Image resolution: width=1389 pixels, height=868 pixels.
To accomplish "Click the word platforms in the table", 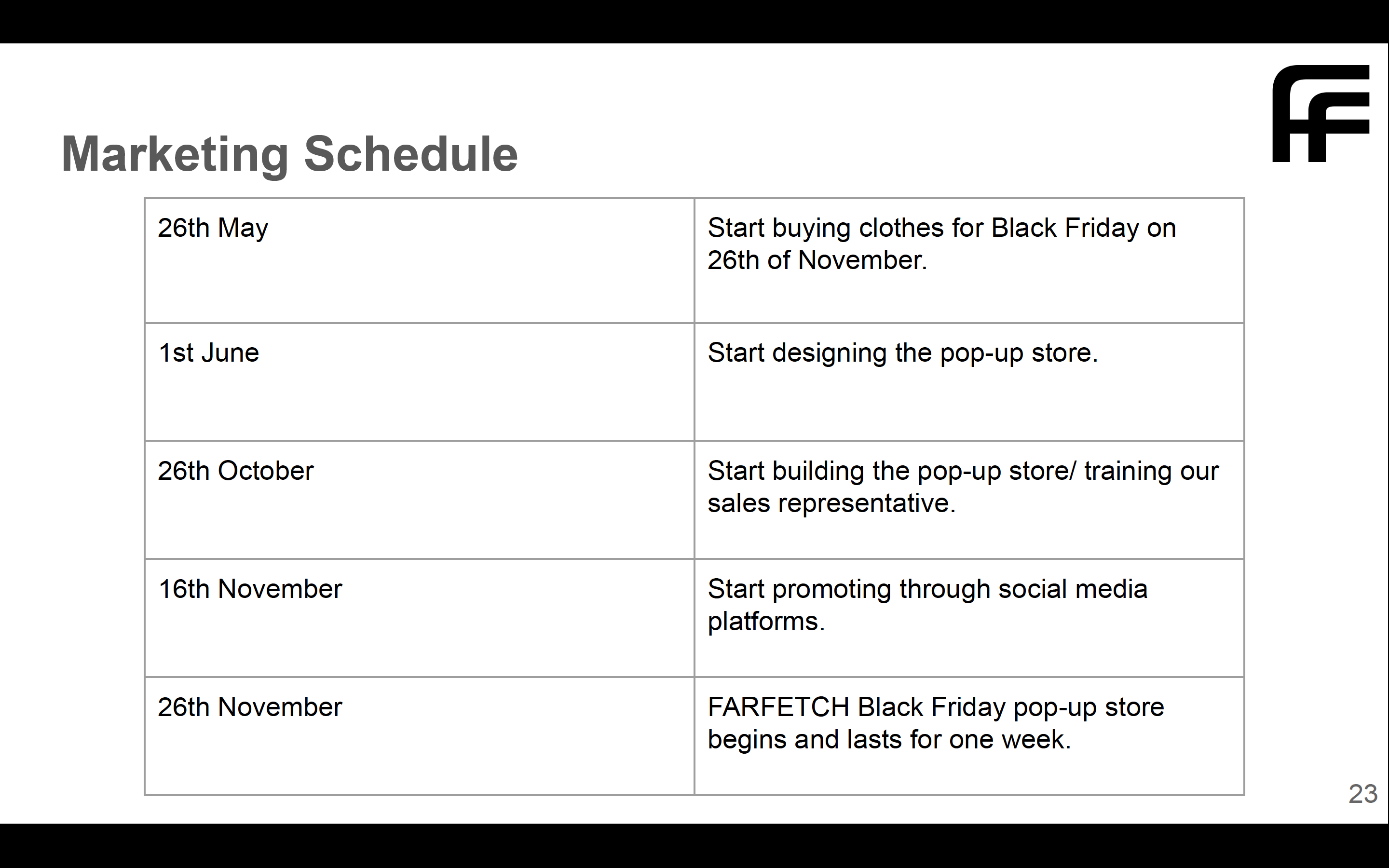I will tap(765, 622).
